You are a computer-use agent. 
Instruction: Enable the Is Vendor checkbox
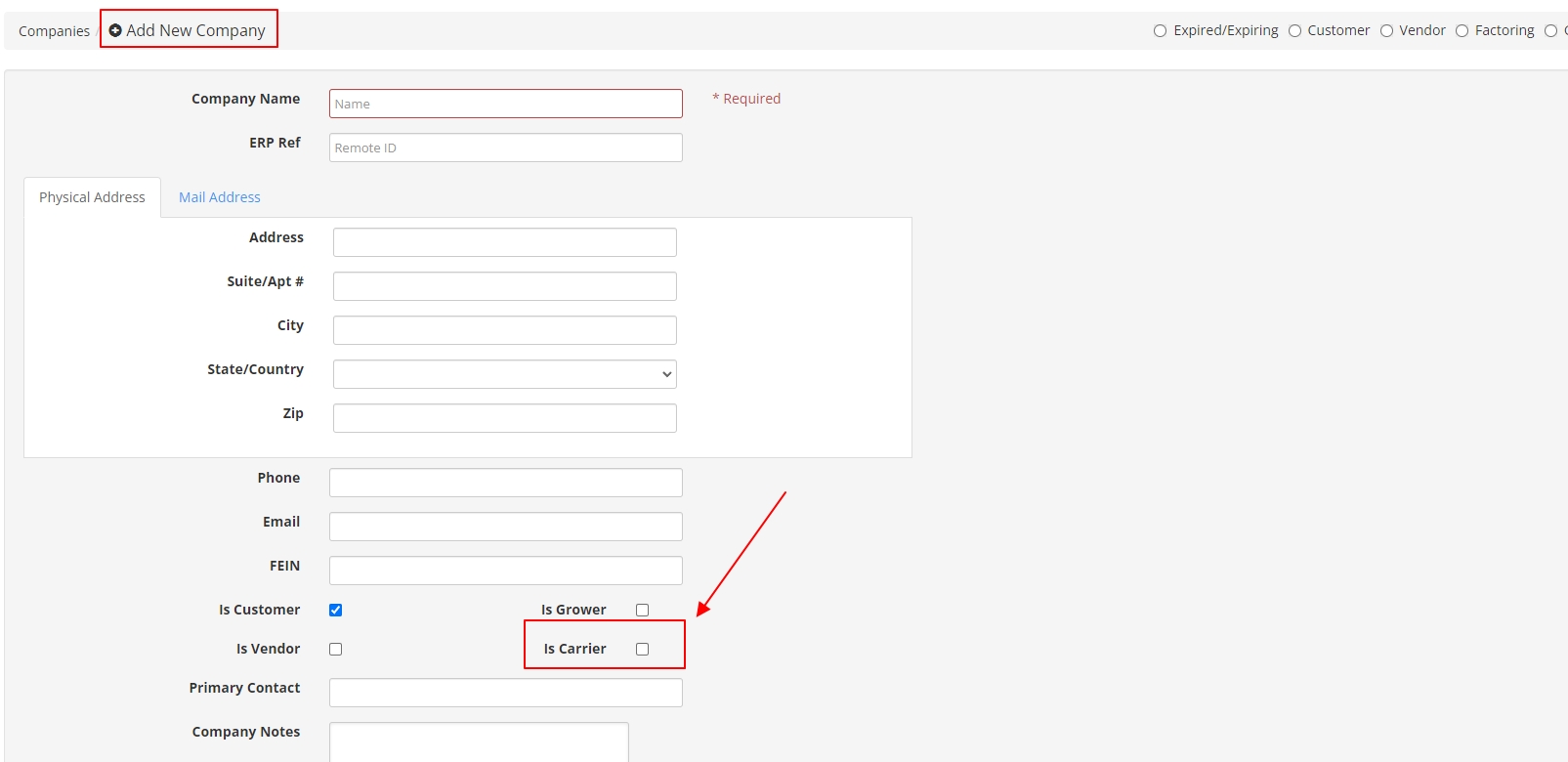[335, 649]
